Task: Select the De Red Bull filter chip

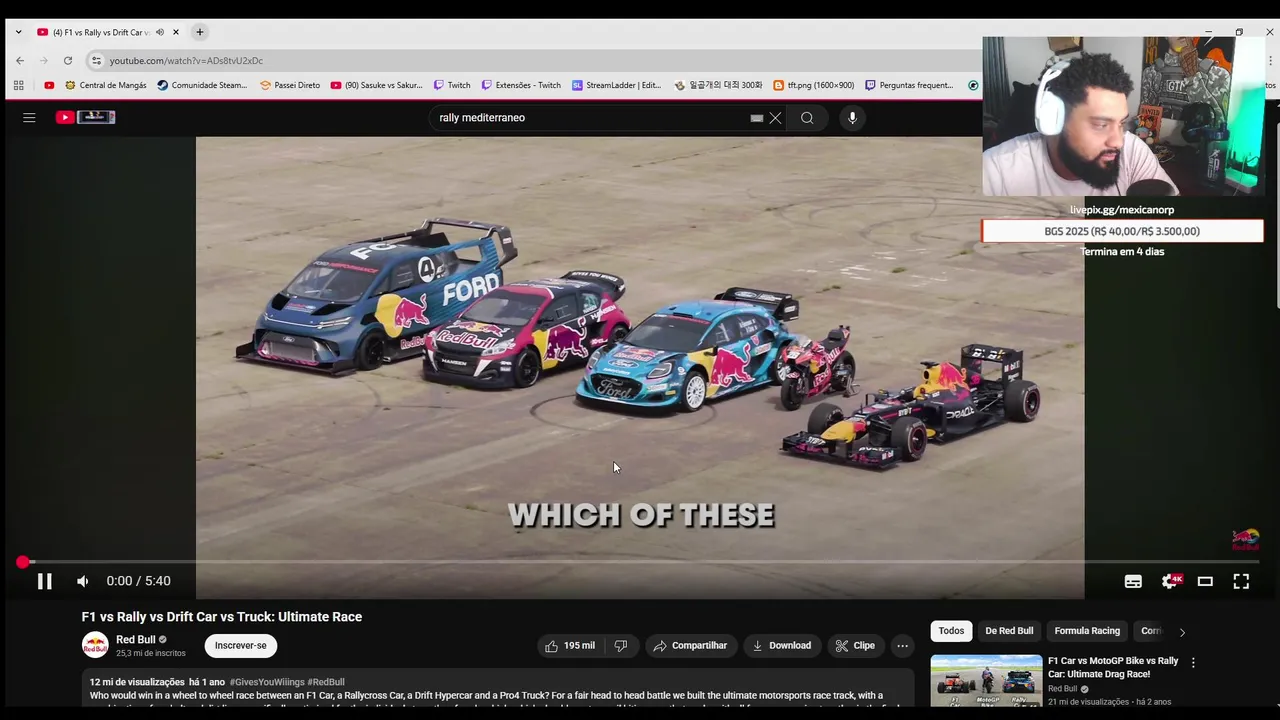Action: pyautogui.click(x=1009, y=631)
